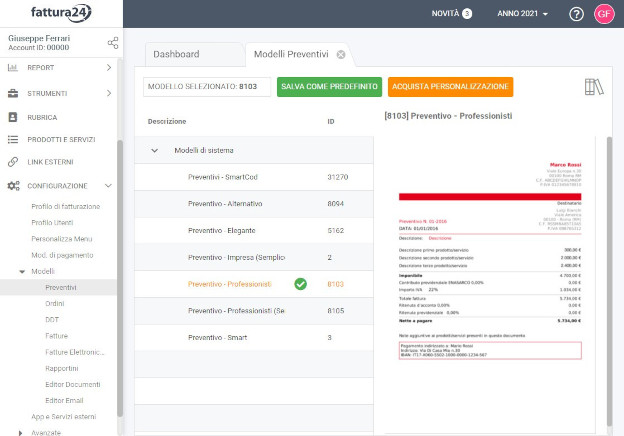Viewport: 624px width, 436px height.
Task: Click the Strumenti briefcase icon
Action: 13,93
